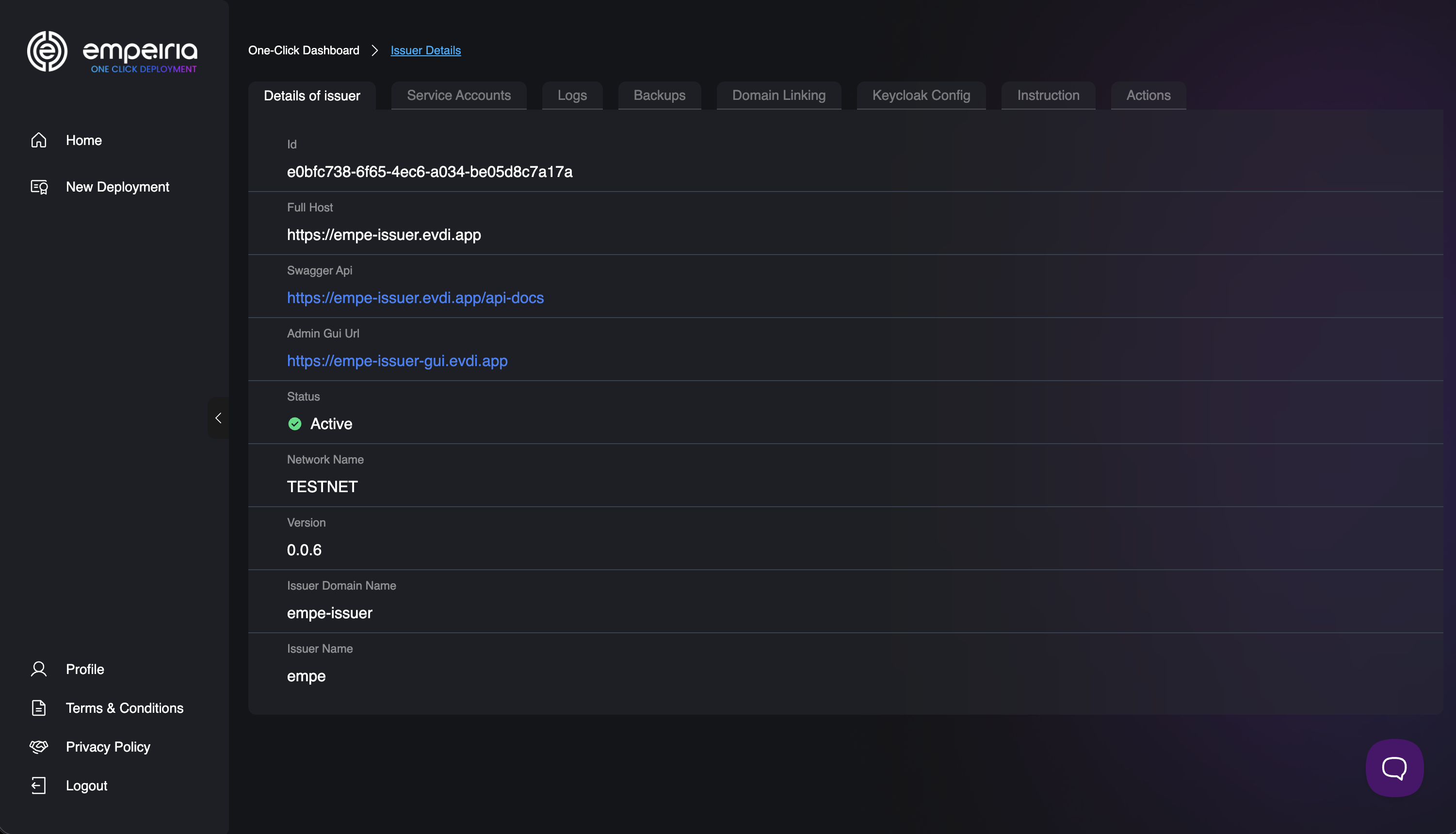The height and width of the screenshot is (834, 1456).
Task: Click the Issuer Details breadcrumb link
Action: (x=425, y=50)
